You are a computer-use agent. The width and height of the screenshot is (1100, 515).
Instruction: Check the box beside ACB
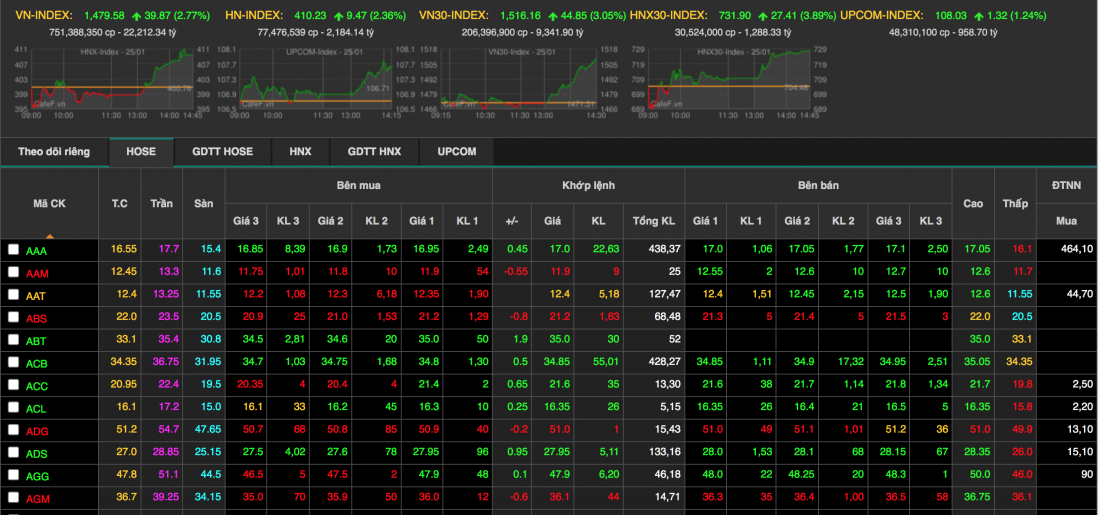pos(14,363)
